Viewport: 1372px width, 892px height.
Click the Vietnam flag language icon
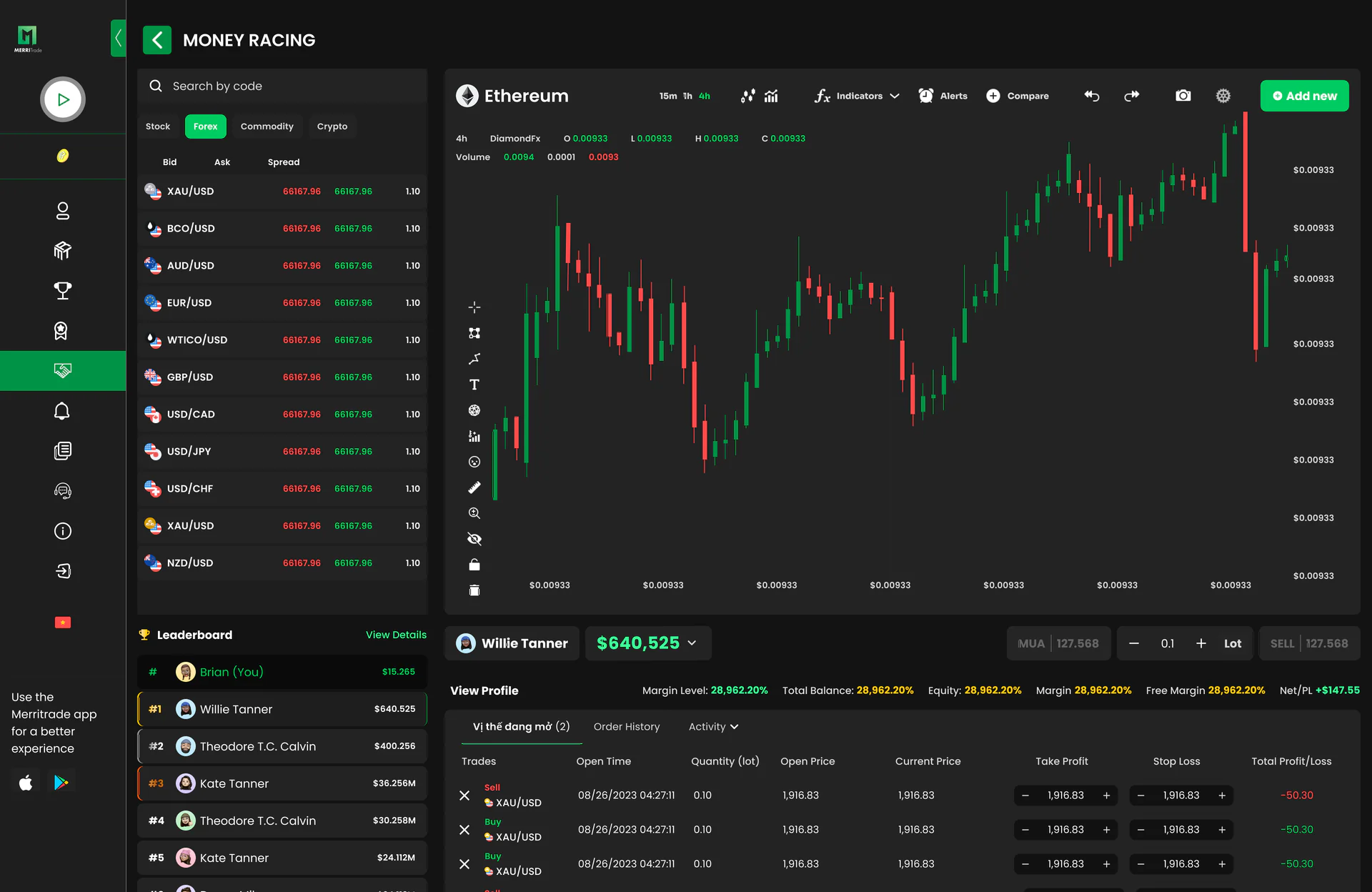tap(63, 623)
